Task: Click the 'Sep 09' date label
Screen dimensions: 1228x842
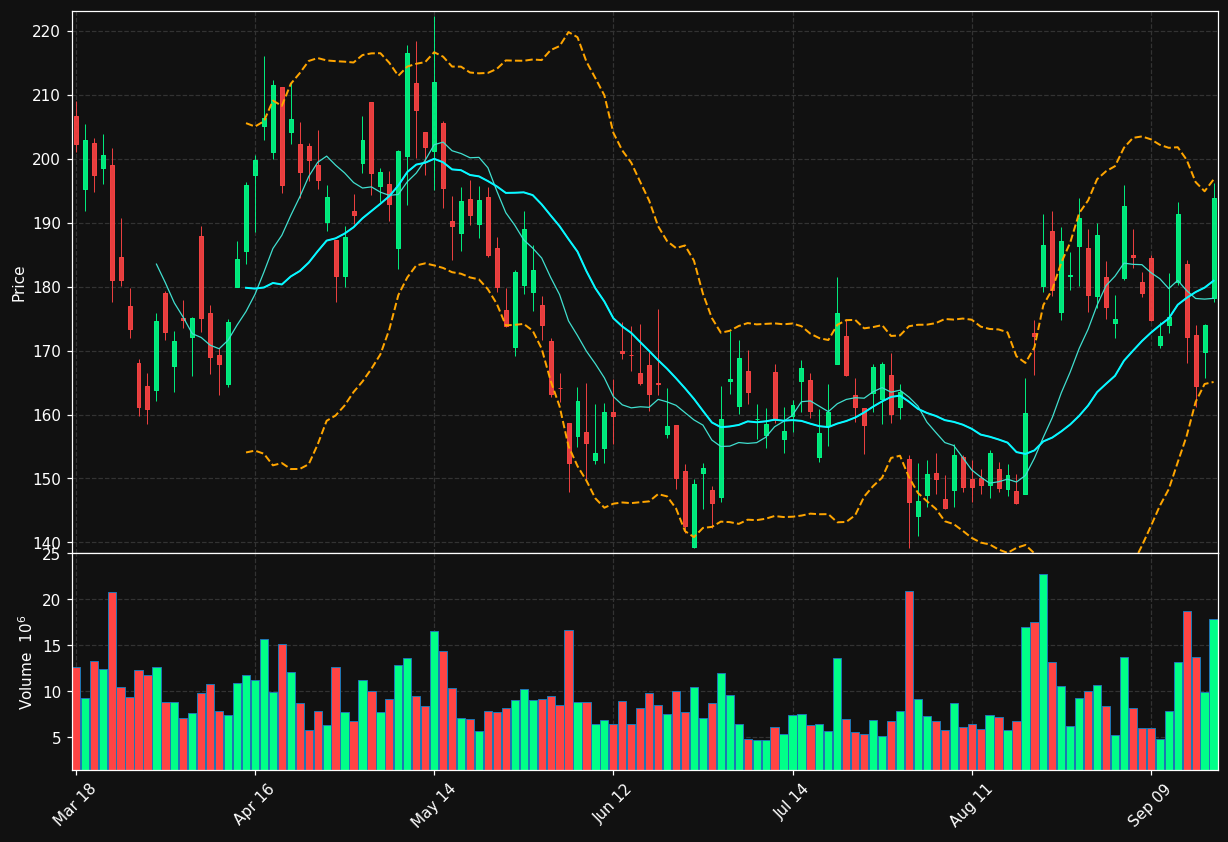Action: click(1150, 803)
